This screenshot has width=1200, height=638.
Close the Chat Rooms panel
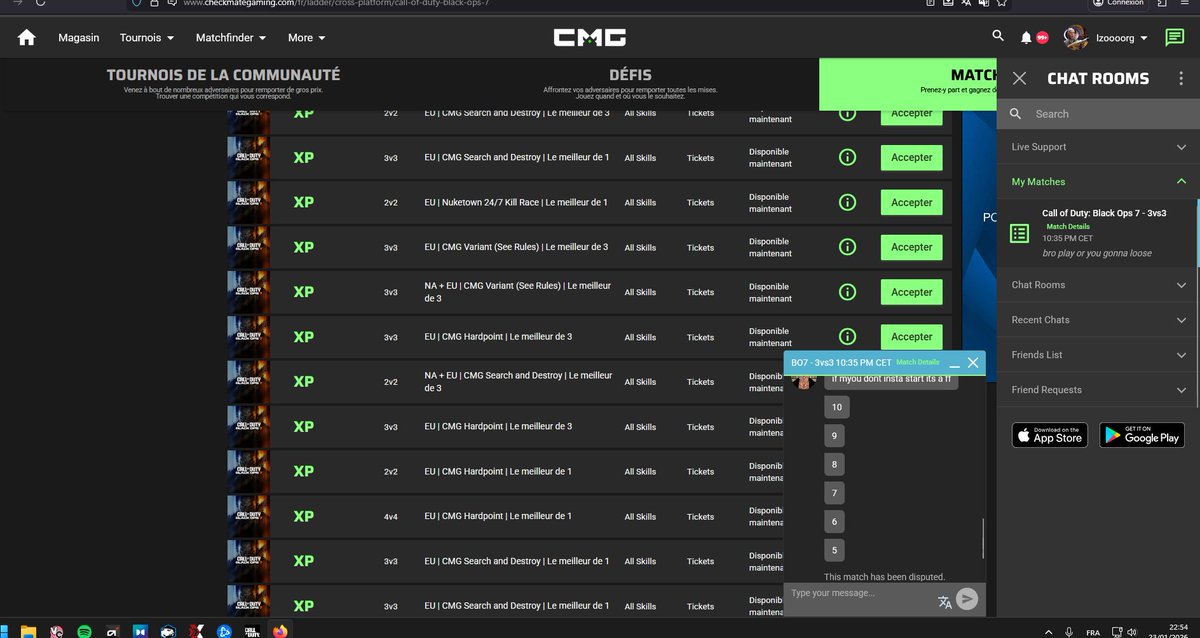click(1019, 78)
